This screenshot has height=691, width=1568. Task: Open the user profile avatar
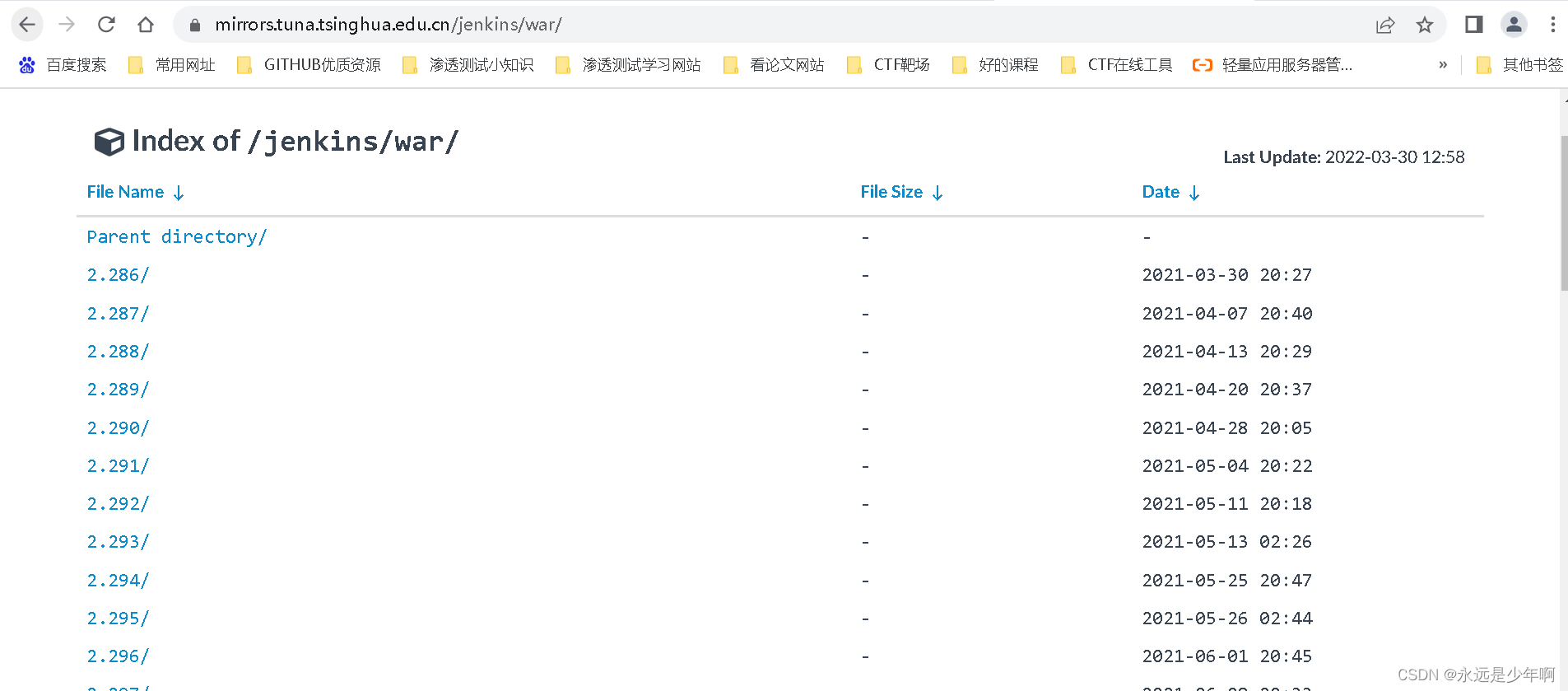[1514, 25]
